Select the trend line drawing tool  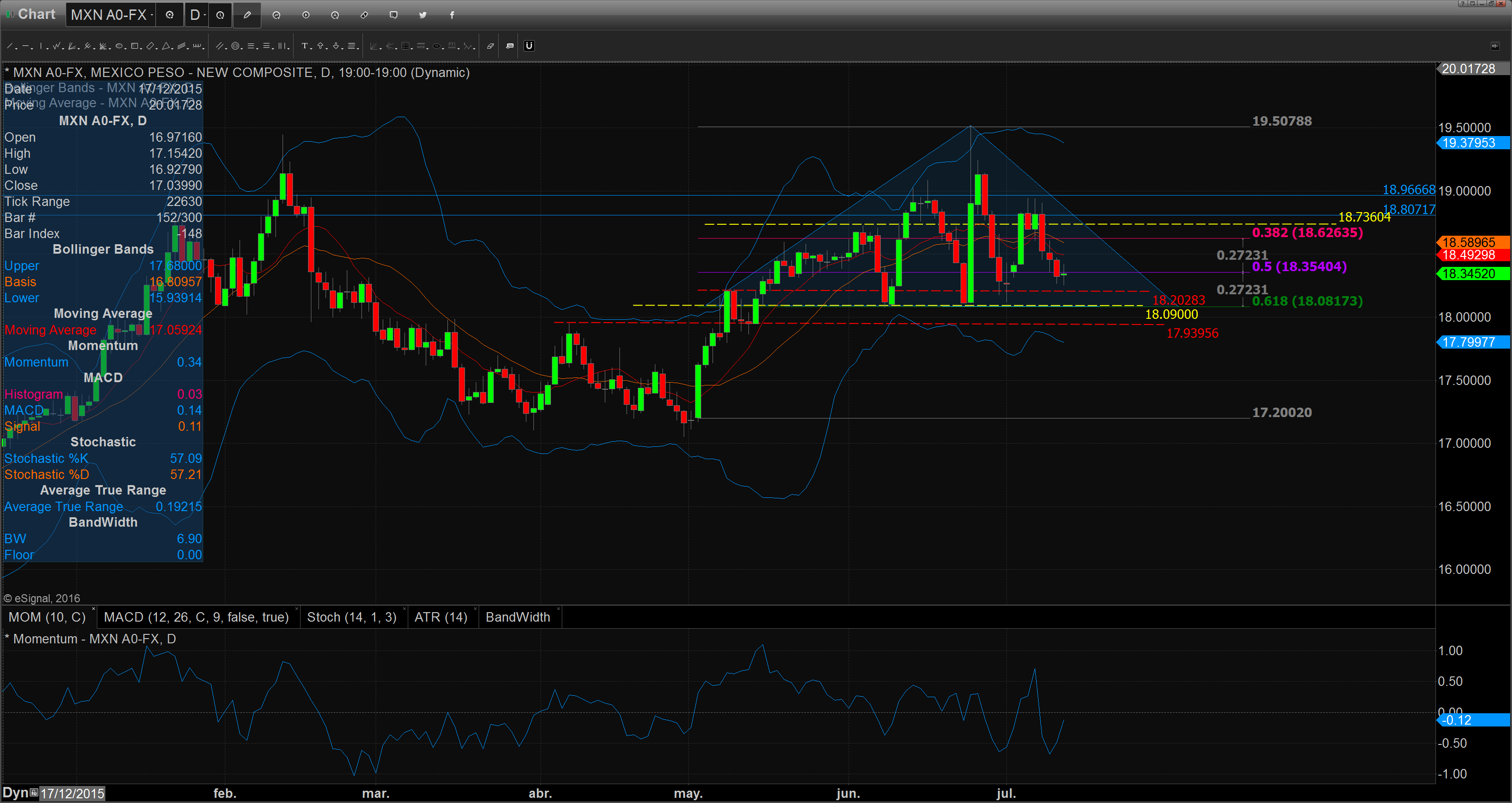coord(9,46)
